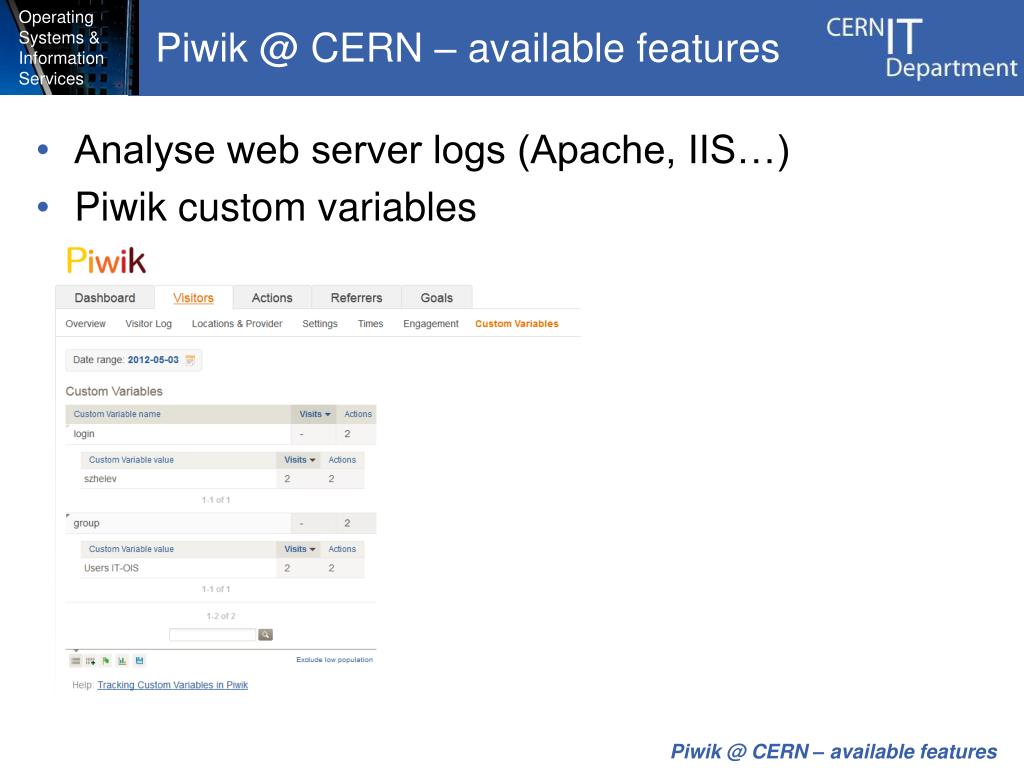Select goals table flag icon

coord(106,661)
